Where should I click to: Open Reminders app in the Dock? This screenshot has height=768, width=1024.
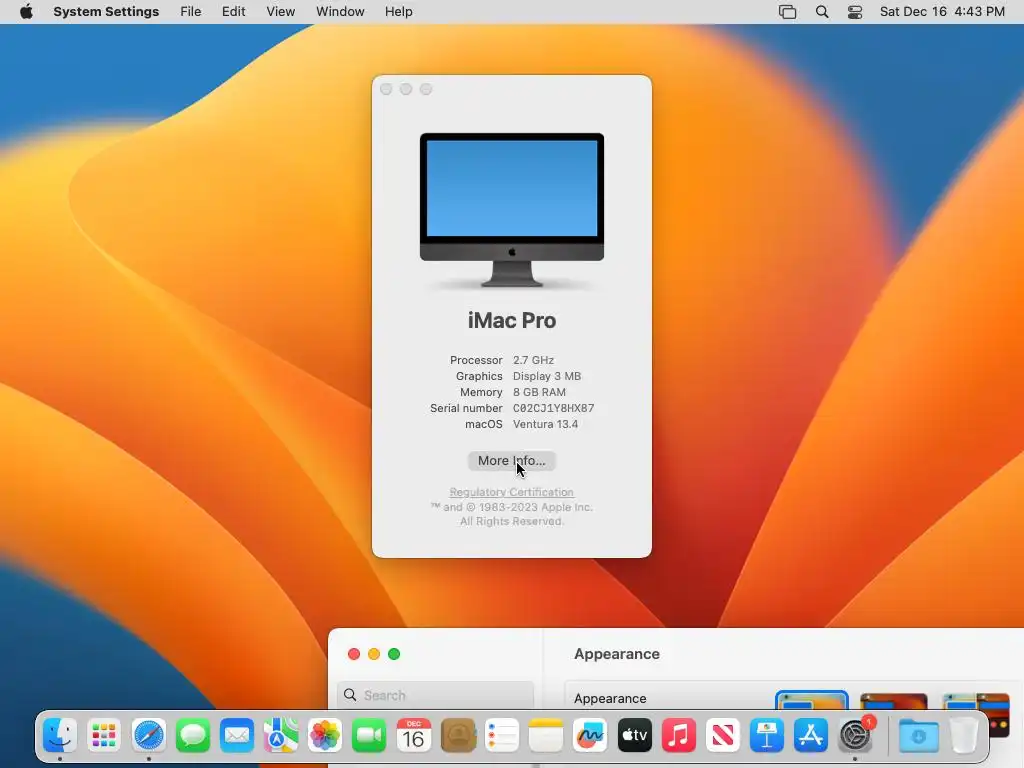click(502, 735)
